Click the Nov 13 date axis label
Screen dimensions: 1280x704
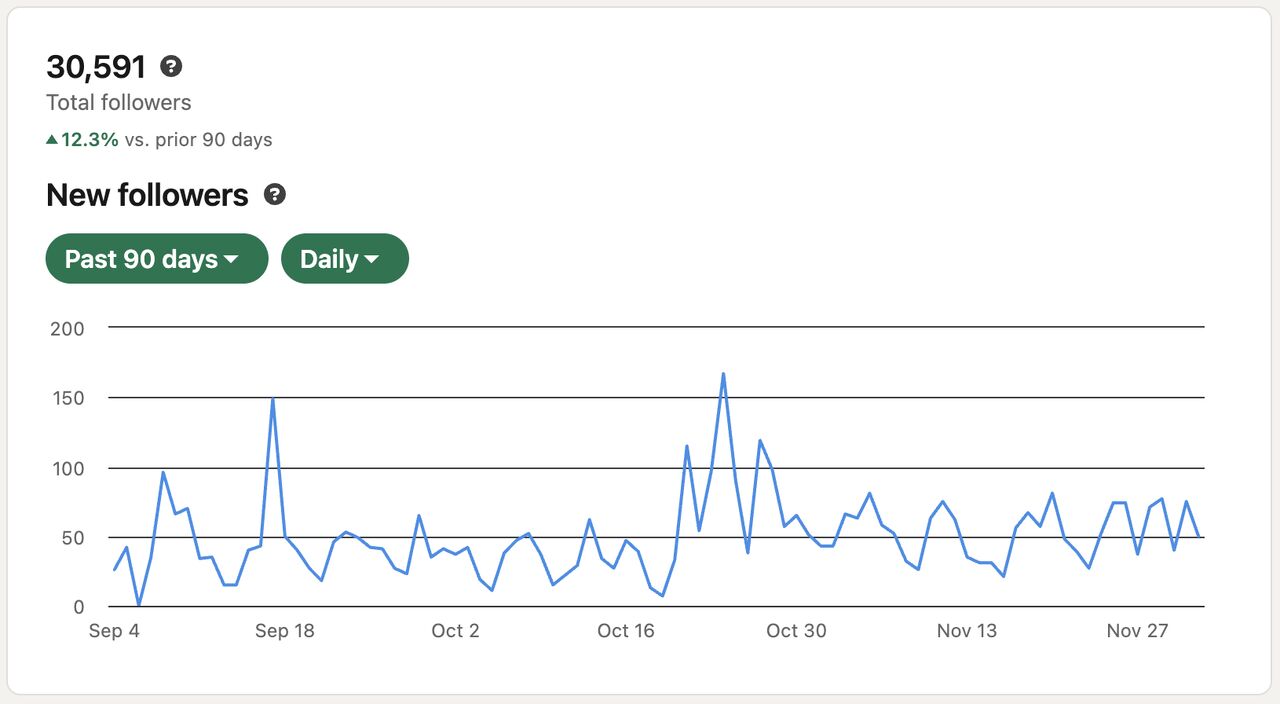[966, 631]
